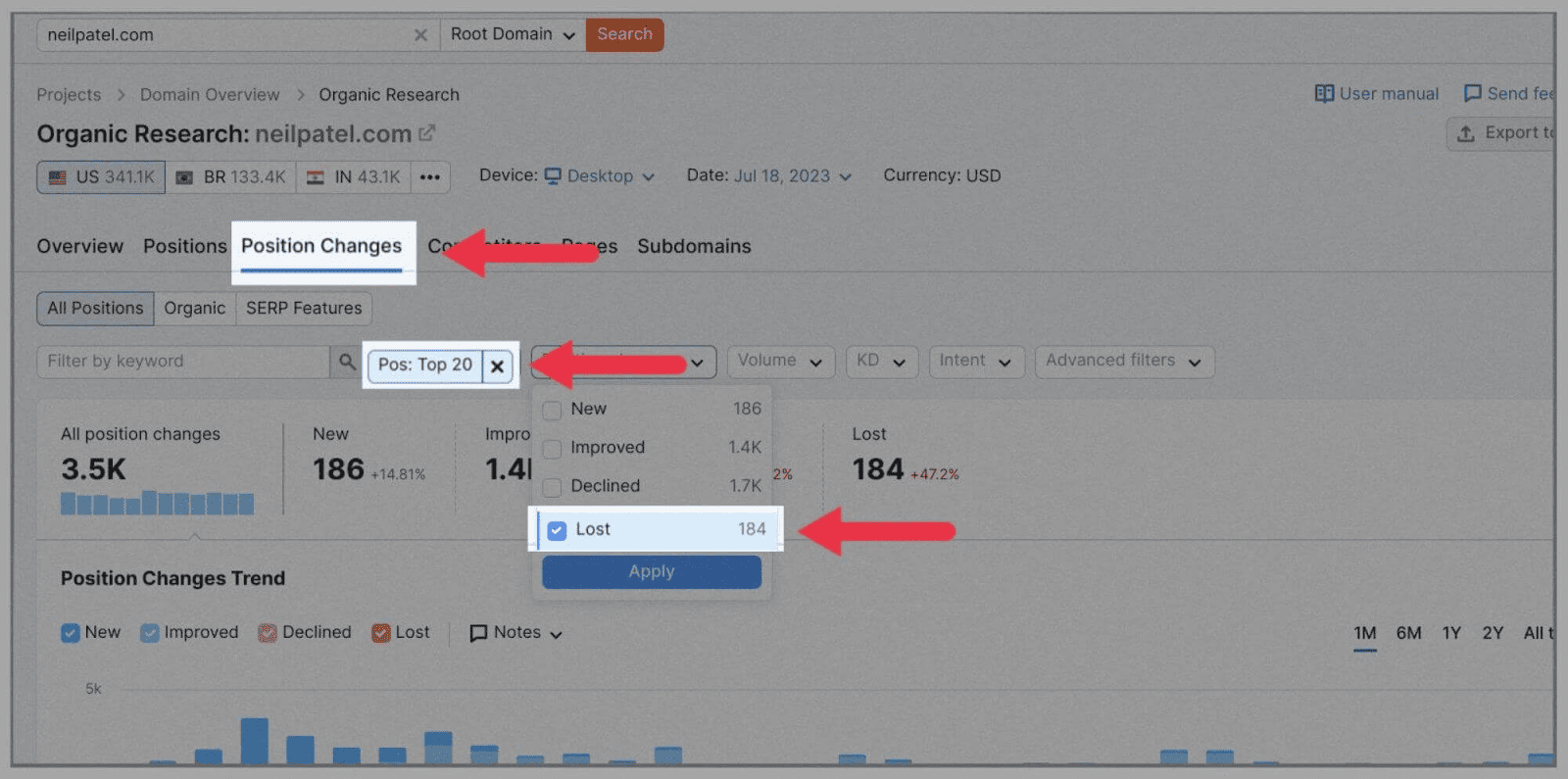Remove the Pos: Top 20 filter
This screenshot has height=779, width=1568.
click(x=498, y=365)
